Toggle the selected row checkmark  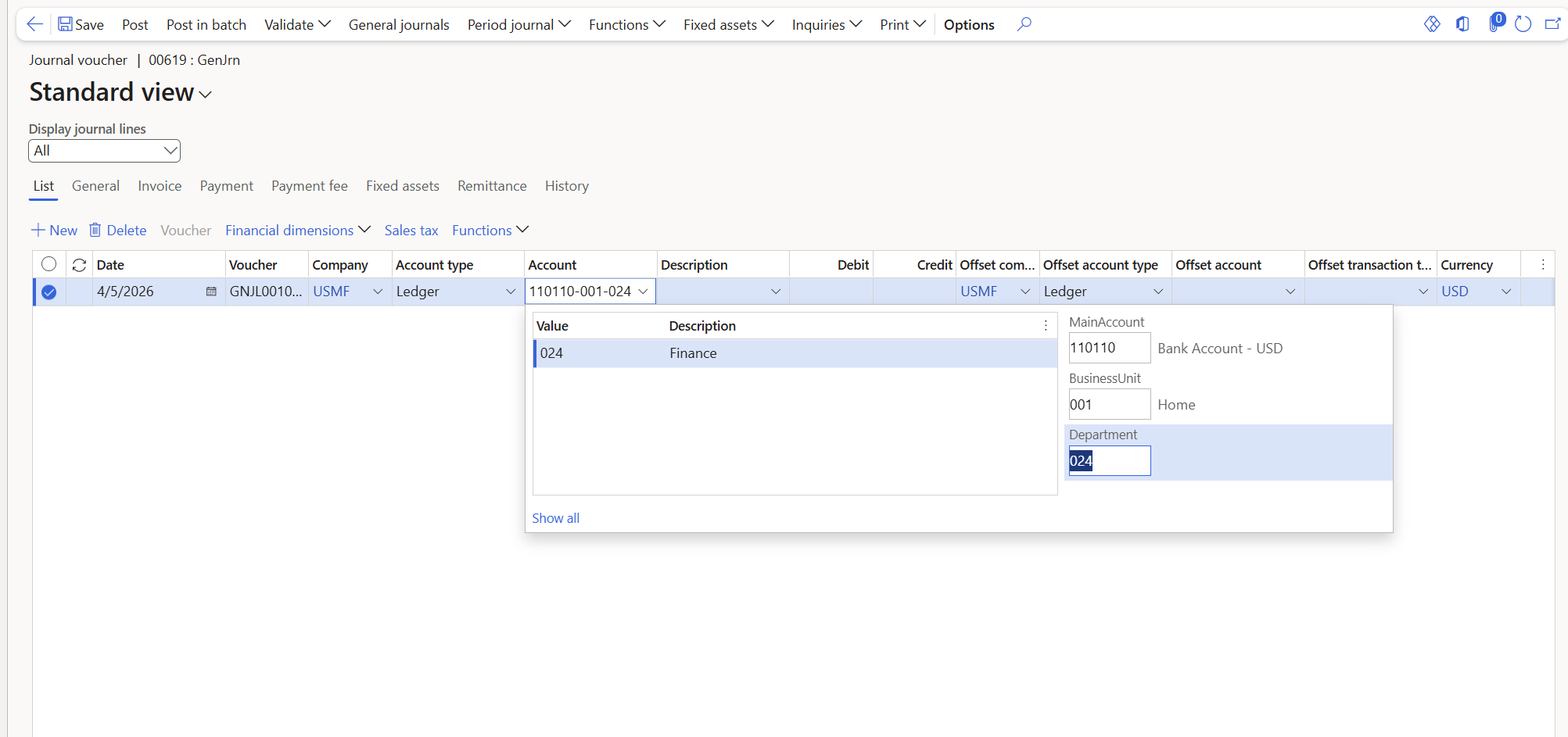pyautogui.click(x=48, y=292)
